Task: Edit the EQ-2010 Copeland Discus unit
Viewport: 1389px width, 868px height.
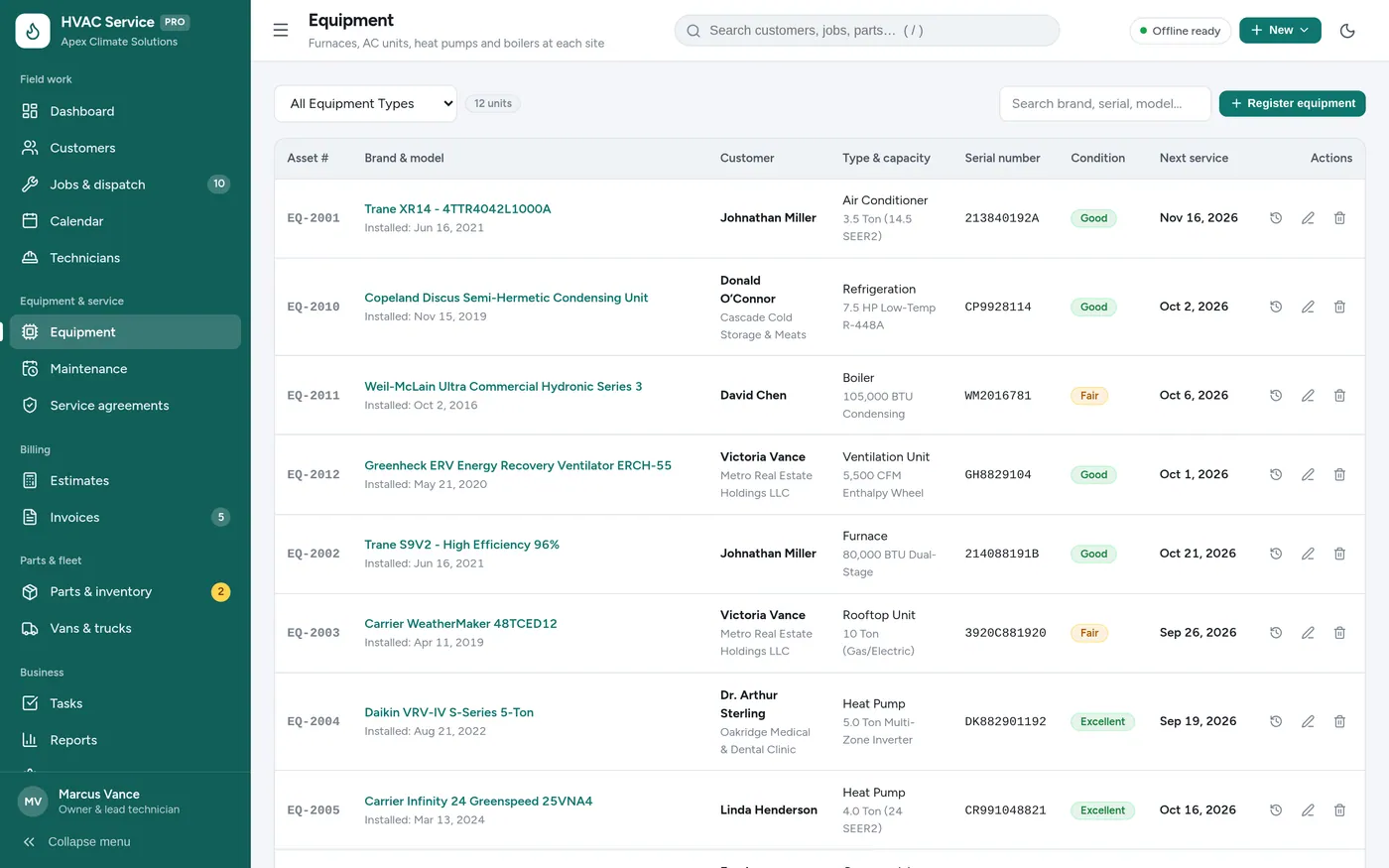Action: click(x=1308, y=308)
